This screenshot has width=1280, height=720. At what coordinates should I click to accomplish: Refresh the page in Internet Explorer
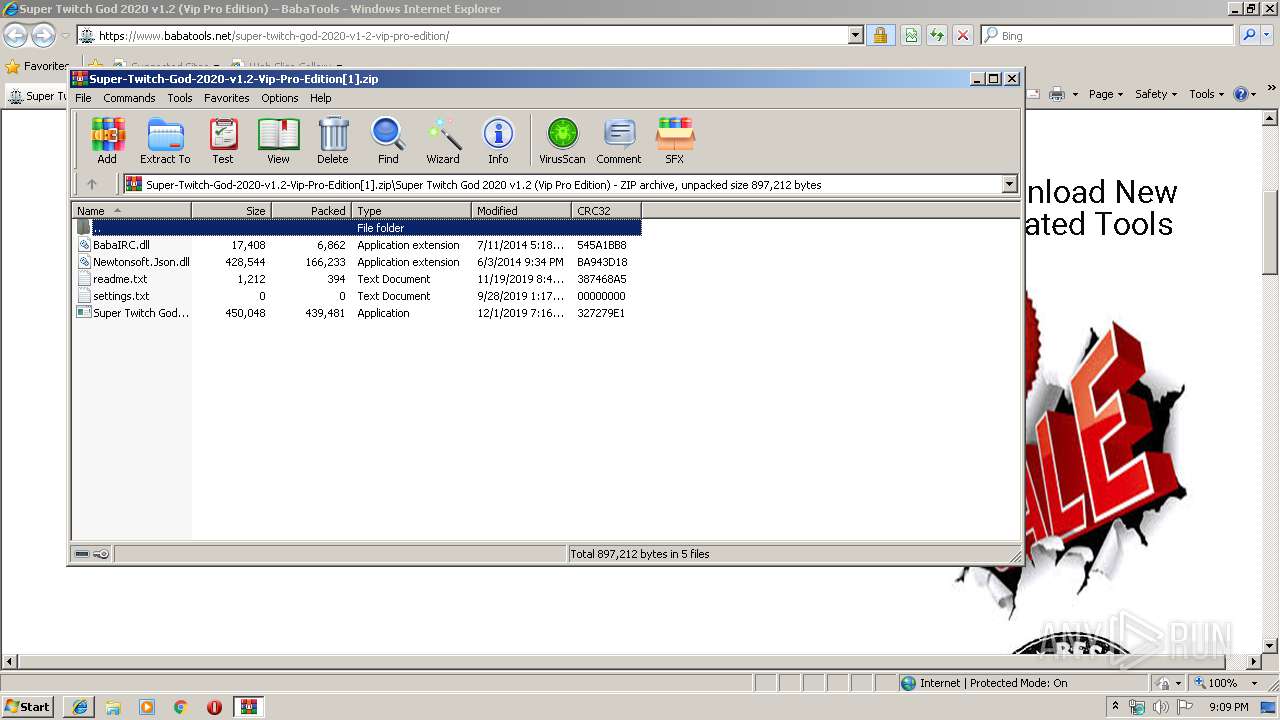937,35
